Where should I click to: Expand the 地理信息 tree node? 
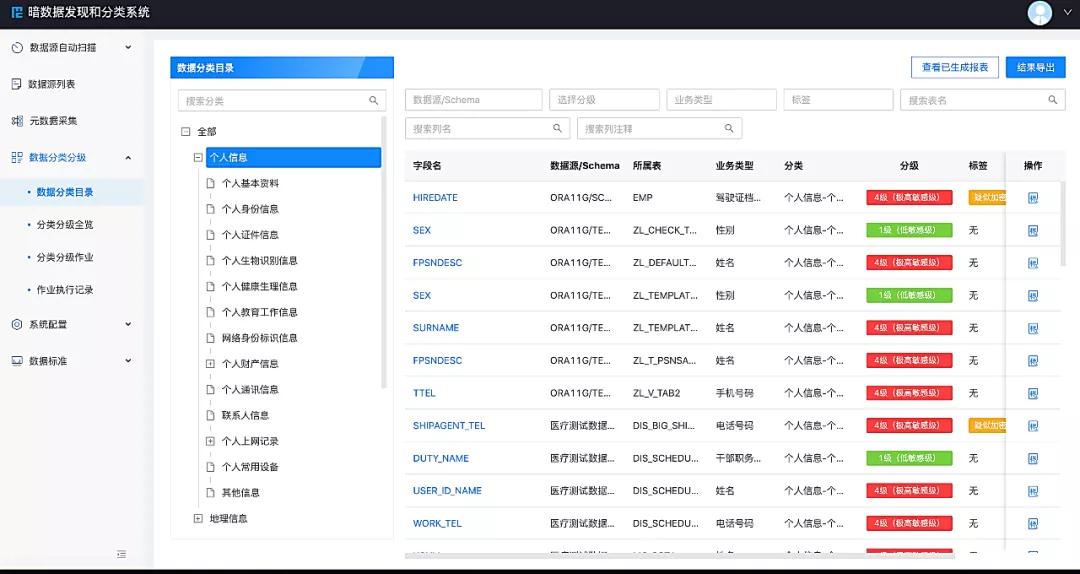(198, 518)
